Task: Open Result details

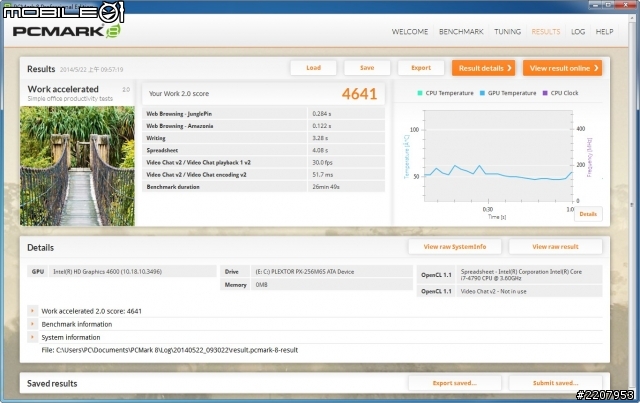Action: (x=483, y=68)
